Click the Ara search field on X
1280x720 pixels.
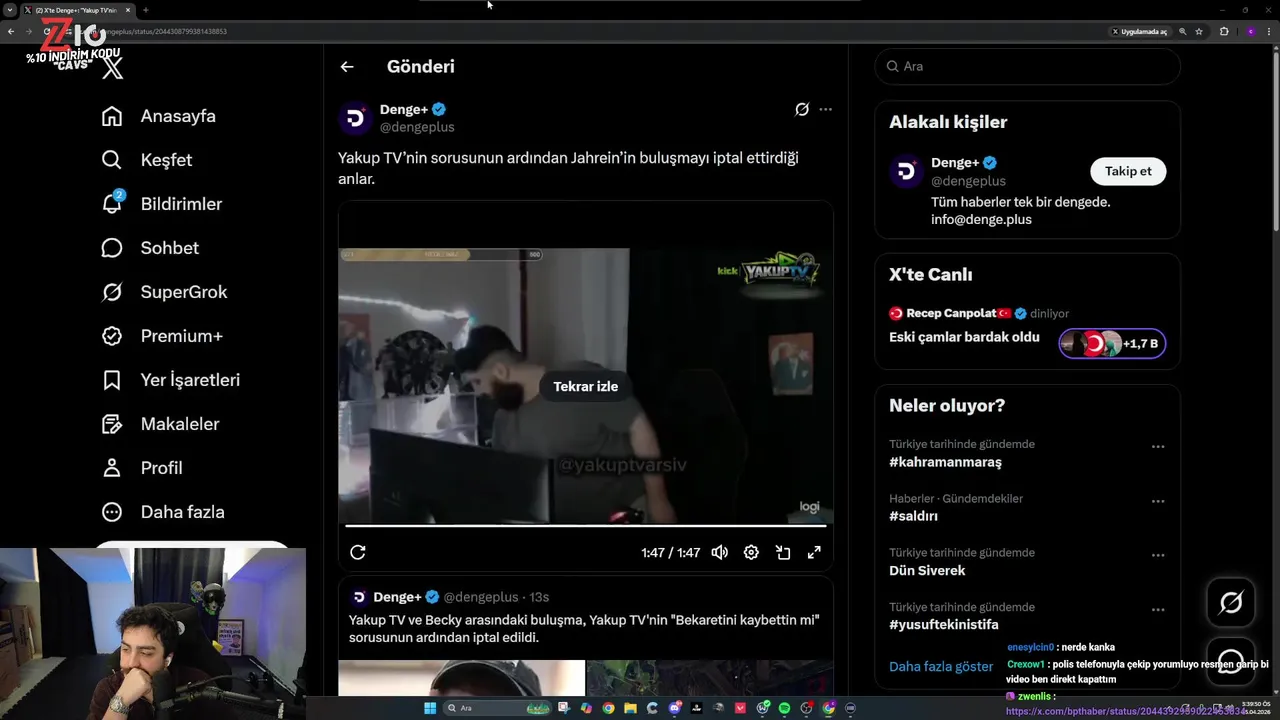(1027, 67)
